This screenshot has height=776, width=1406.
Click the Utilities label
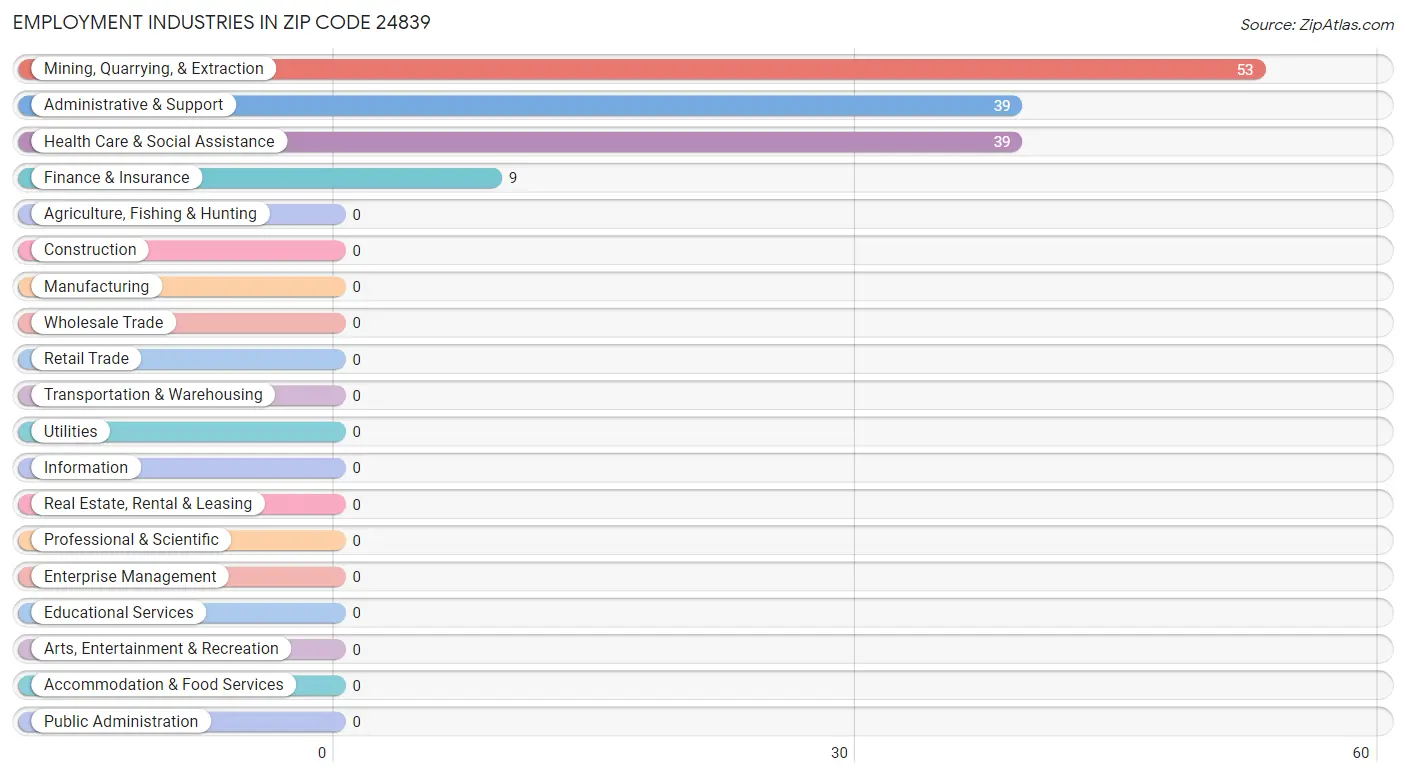[x=71, y=432]
